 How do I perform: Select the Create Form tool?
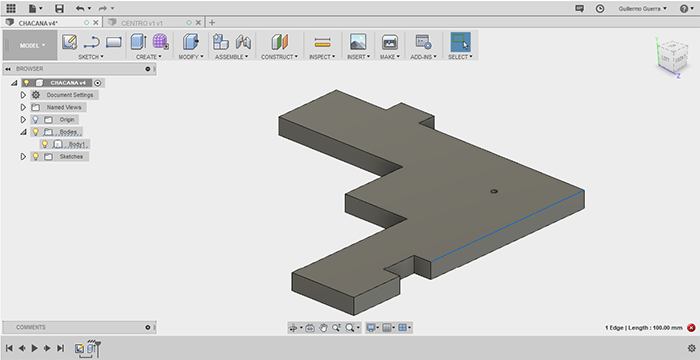[x=160, y=42]
